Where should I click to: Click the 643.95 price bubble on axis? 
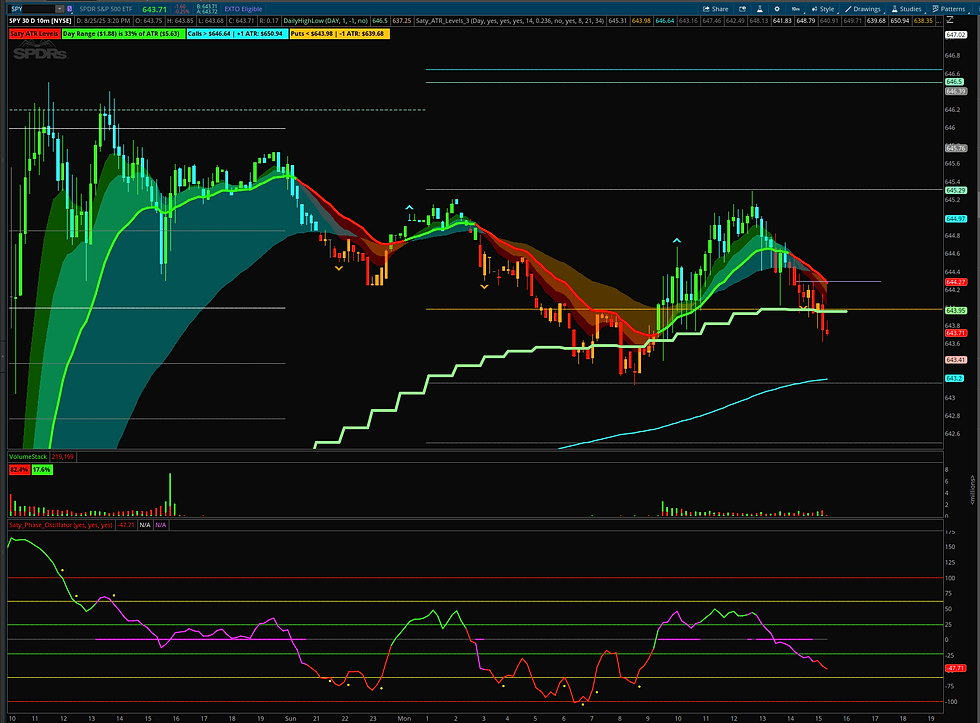[x=956, y=311]
